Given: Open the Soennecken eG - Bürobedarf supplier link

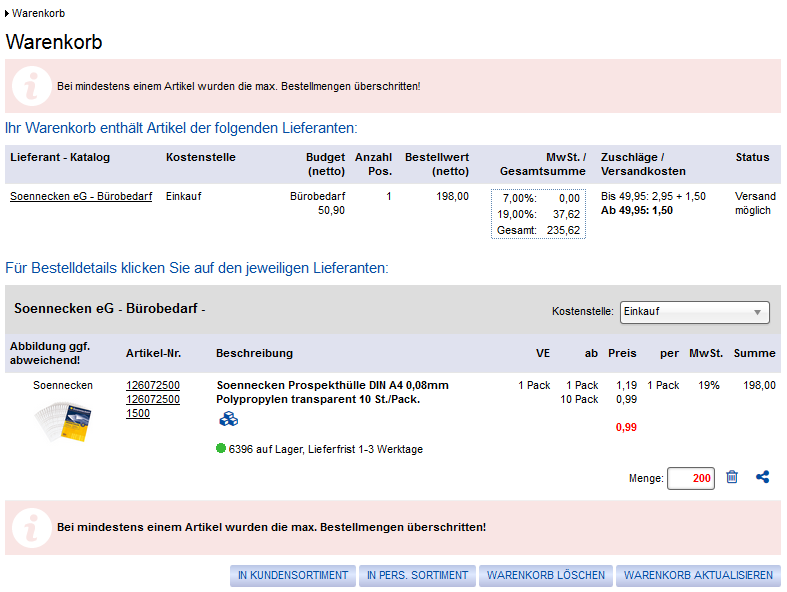Looking at the screenshot, I should coord(81,196).
